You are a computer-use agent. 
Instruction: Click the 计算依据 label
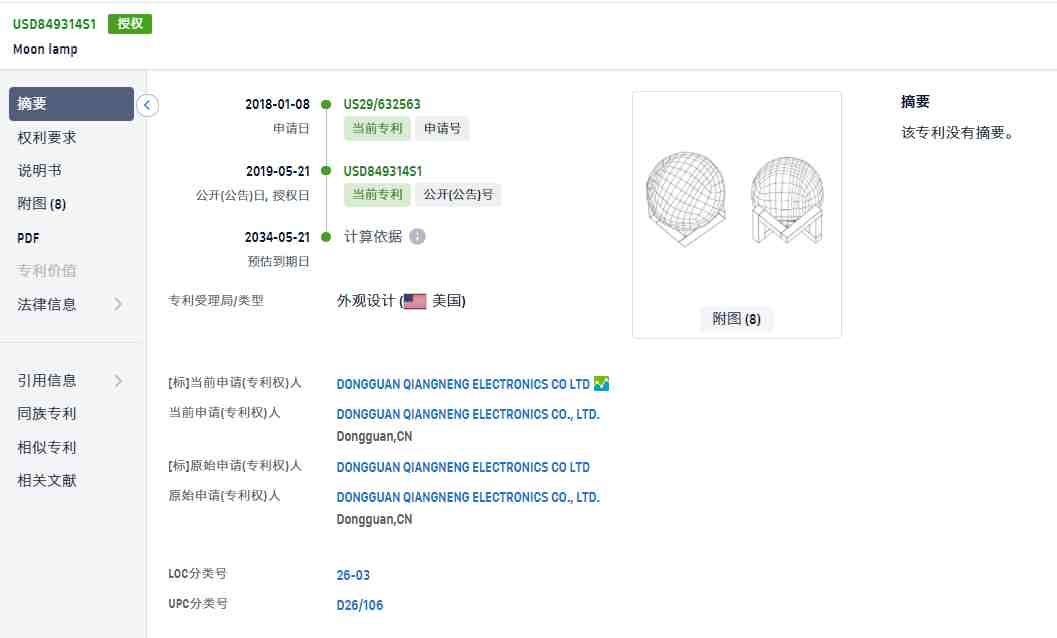[x=373, y=237]
